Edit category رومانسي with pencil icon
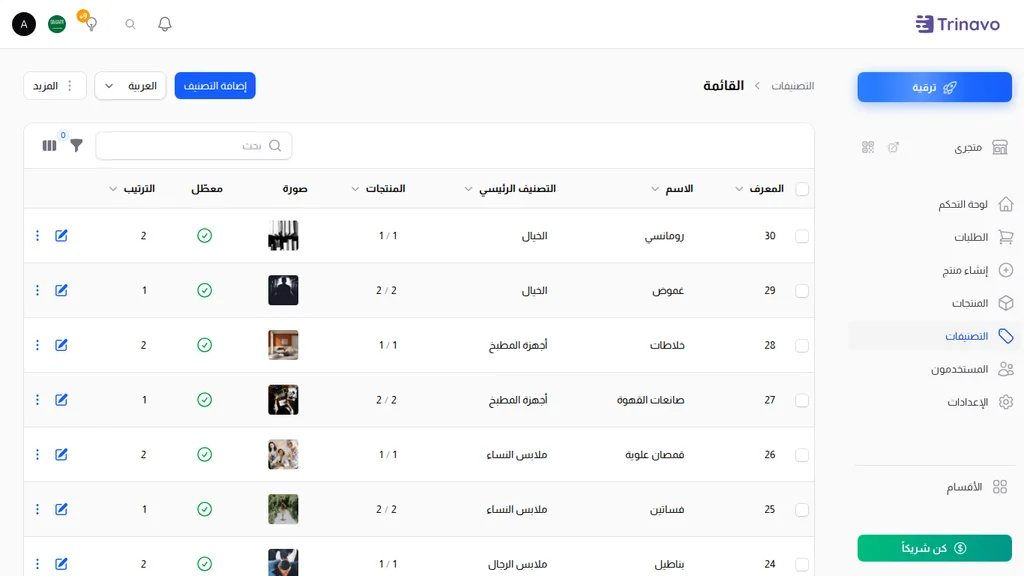The width and height of the screenshot is (1024, 576). point(61,236)
